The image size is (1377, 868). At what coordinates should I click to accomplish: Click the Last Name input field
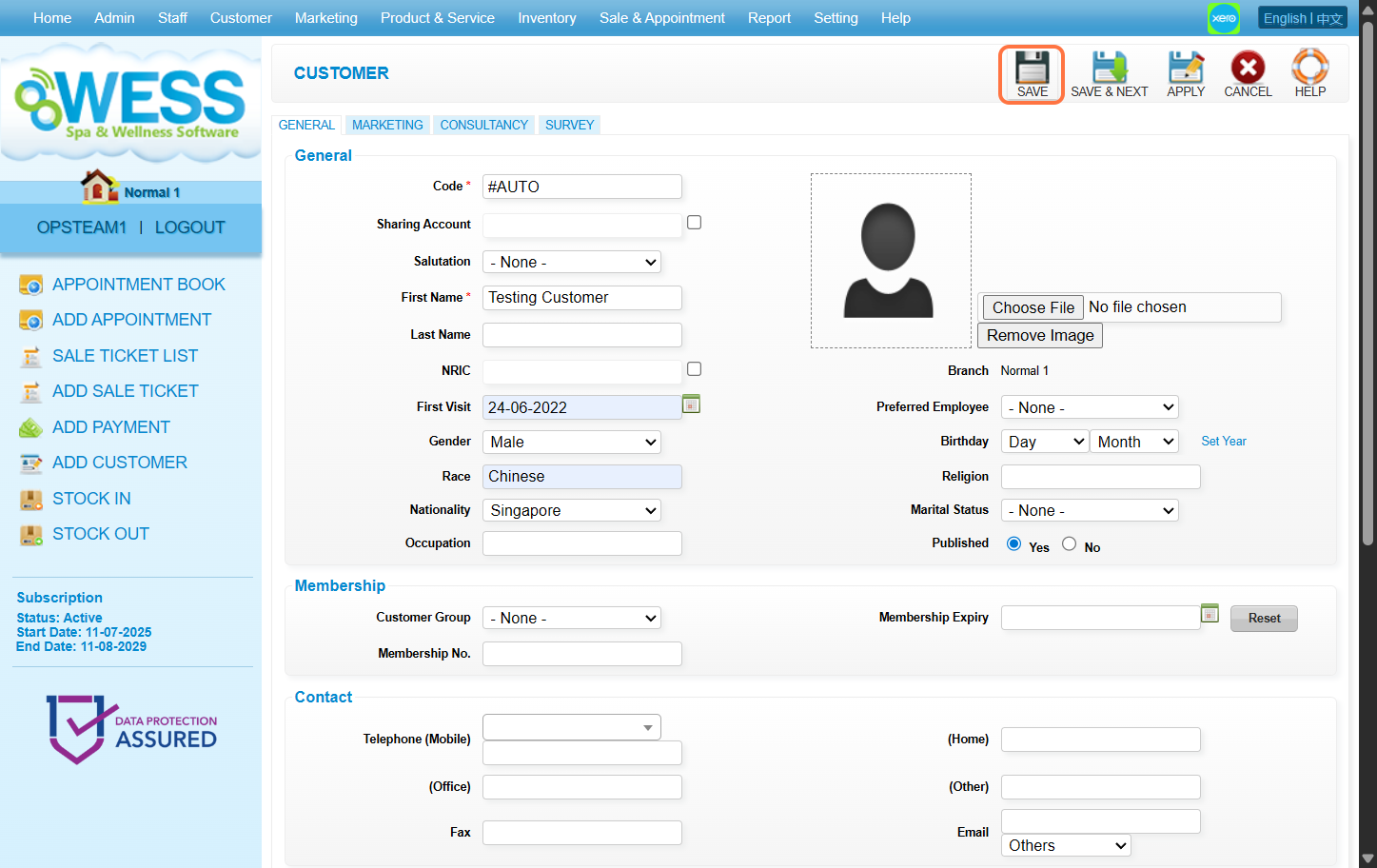click(582, 335)
